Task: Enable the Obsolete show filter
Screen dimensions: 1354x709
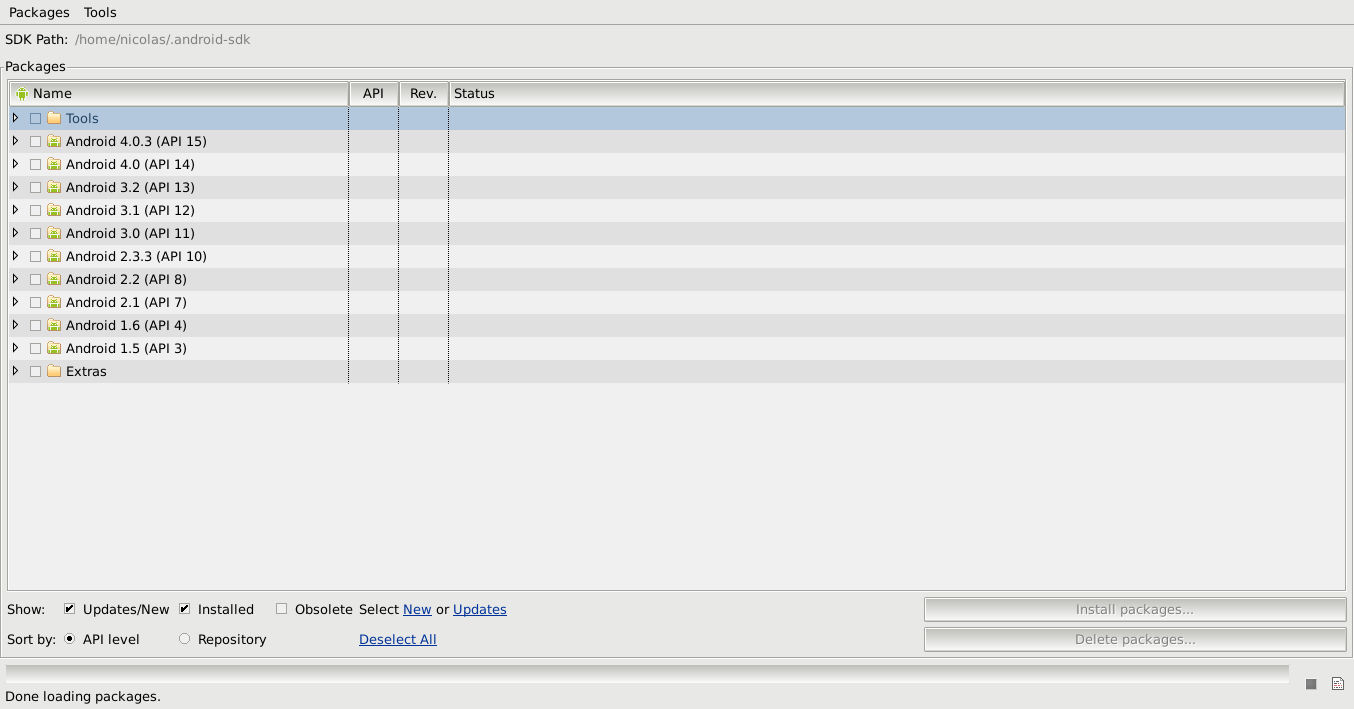Action: [282, 609]
